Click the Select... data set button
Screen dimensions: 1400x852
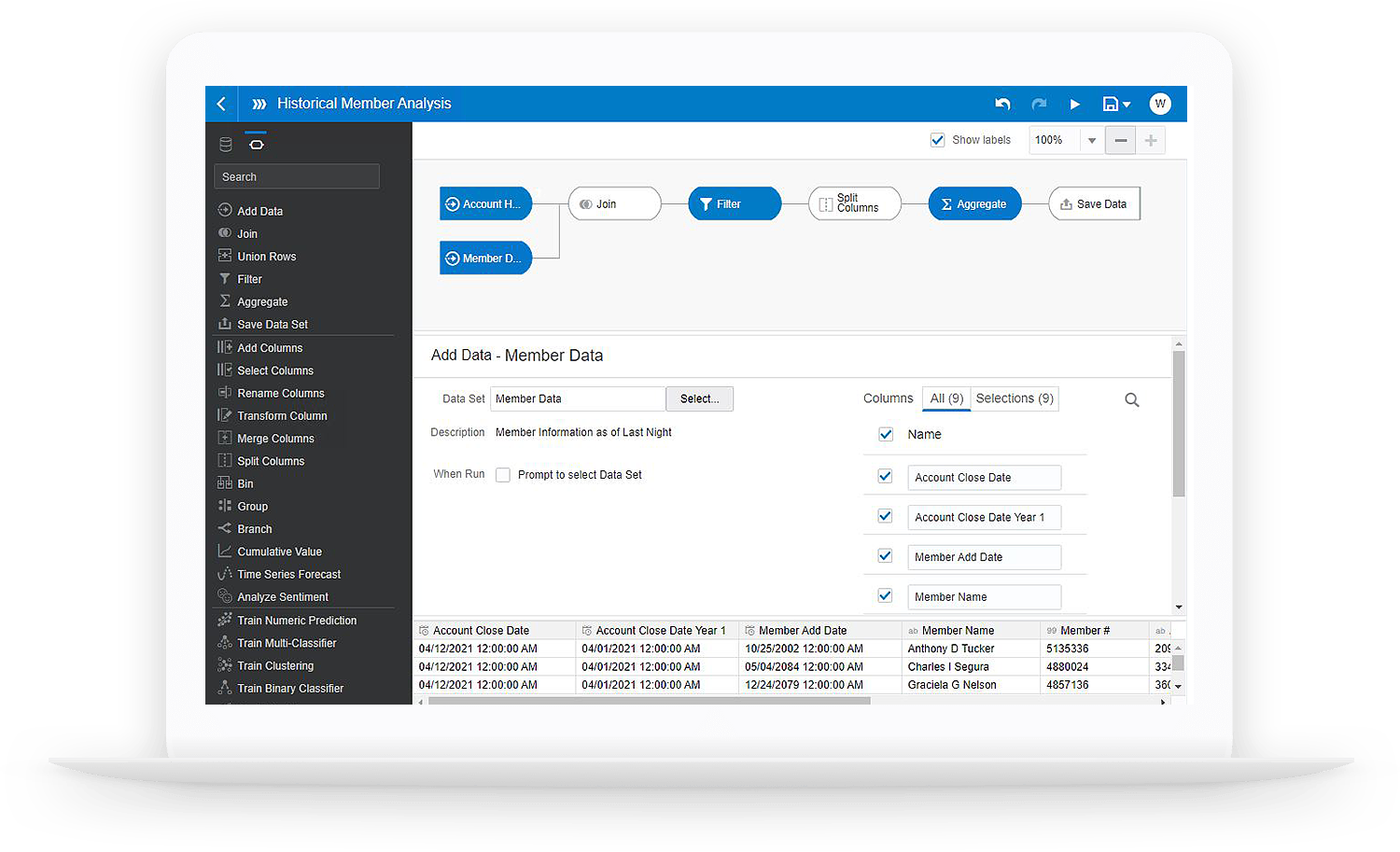pyautogui.click(x=699, y=398)
